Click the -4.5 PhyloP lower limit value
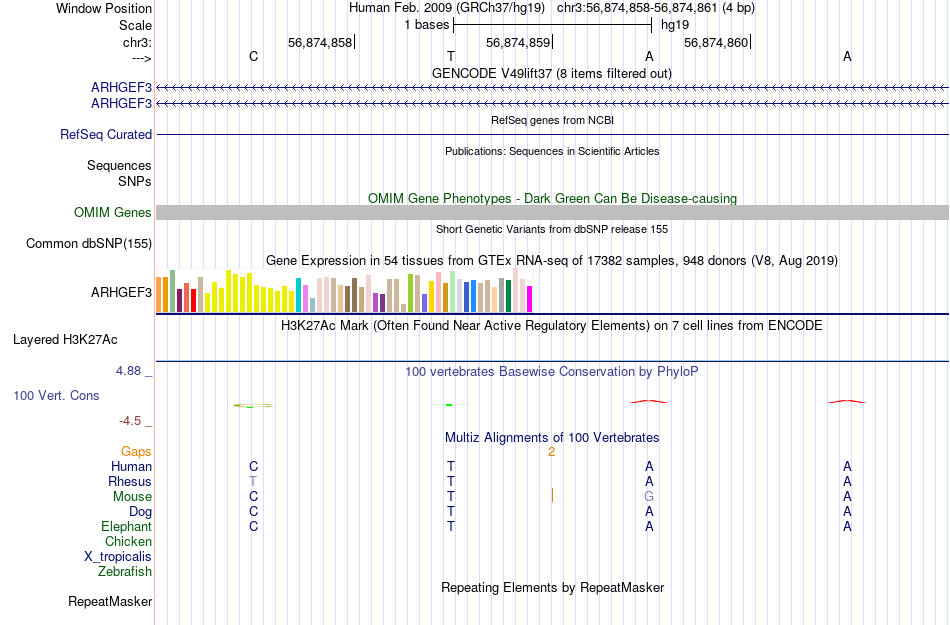 point(130,421)
